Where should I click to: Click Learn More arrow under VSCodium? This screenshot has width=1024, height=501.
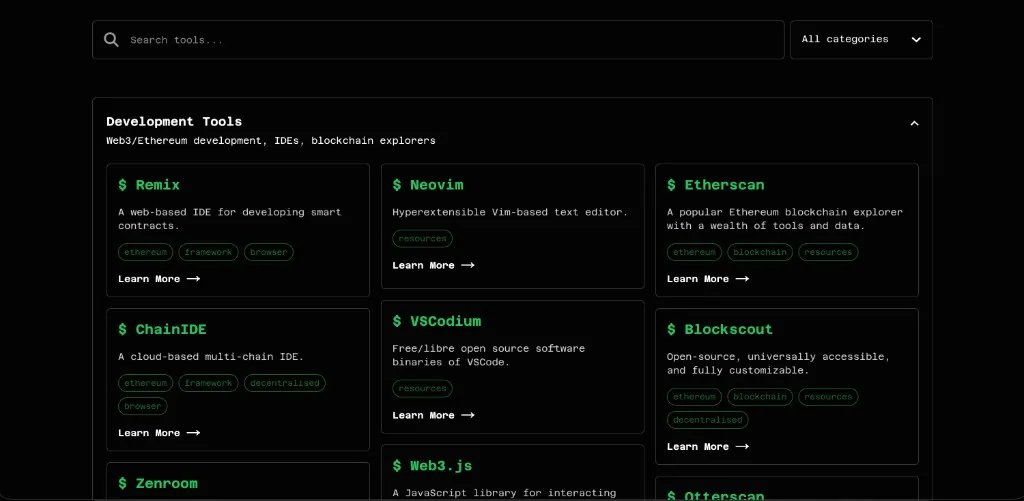coord(468,415)
